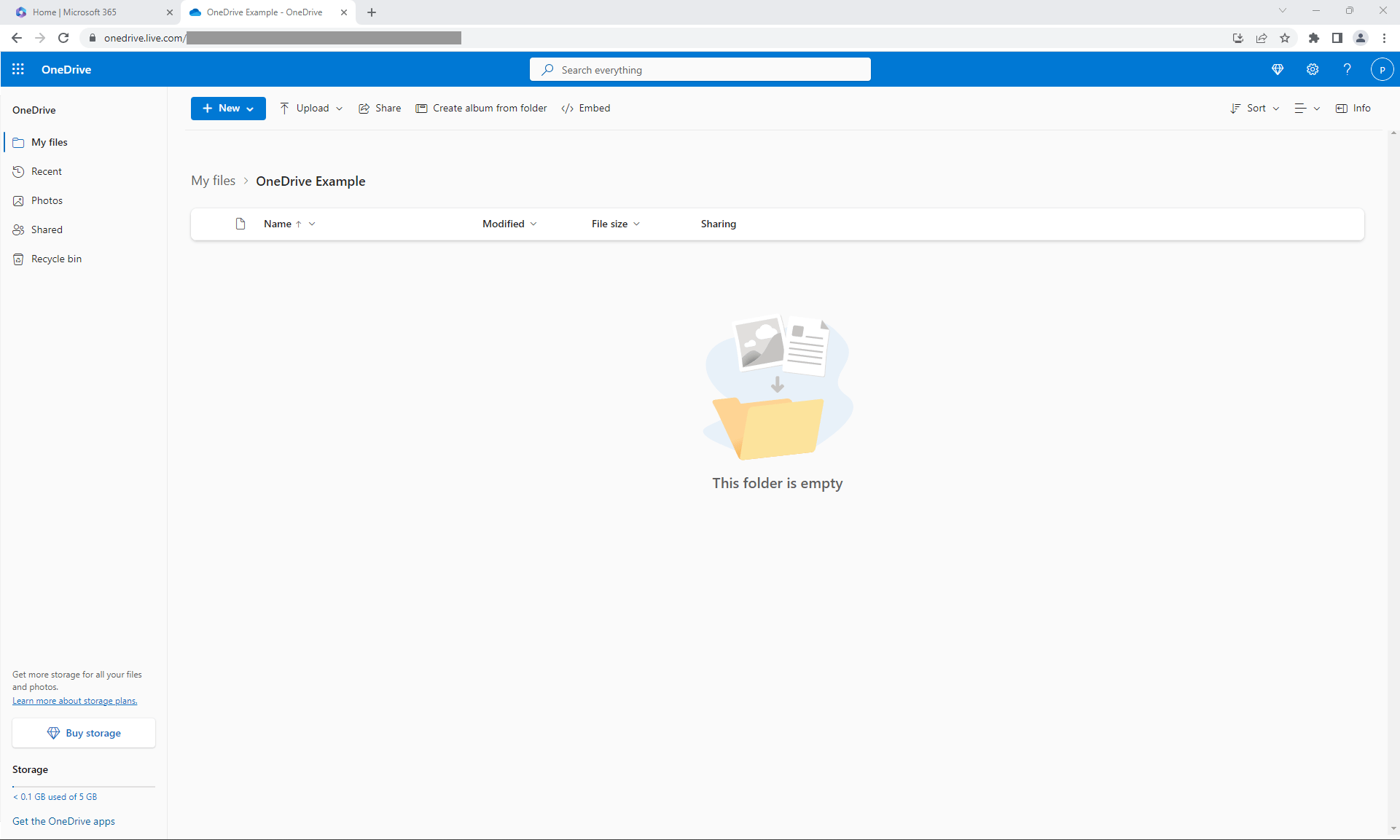Click the Embed toolbar button
The width and height of the screenshot is (1400, 840).
(586, 109)
